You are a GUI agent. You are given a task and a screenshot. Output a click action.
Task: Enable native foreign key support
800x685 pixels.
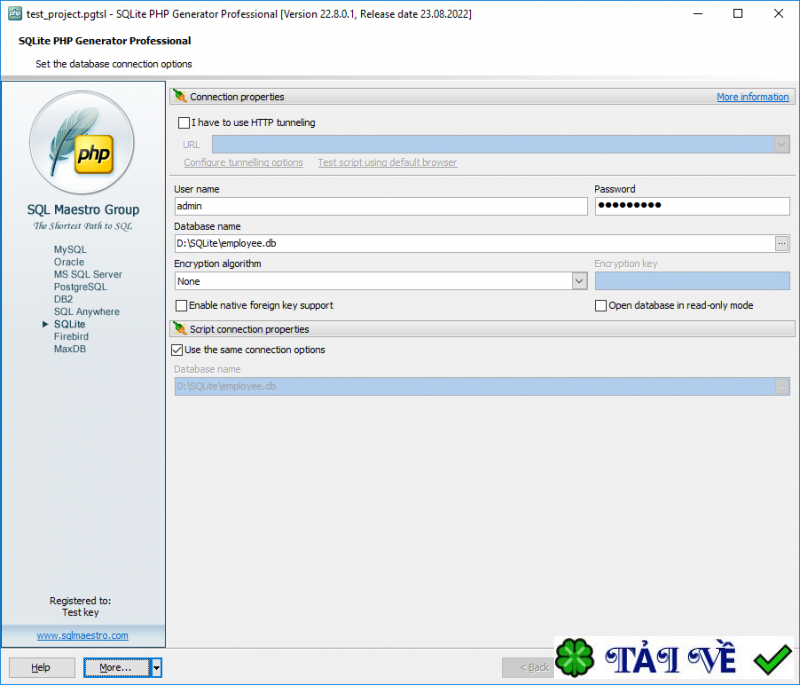pos(181,306)
